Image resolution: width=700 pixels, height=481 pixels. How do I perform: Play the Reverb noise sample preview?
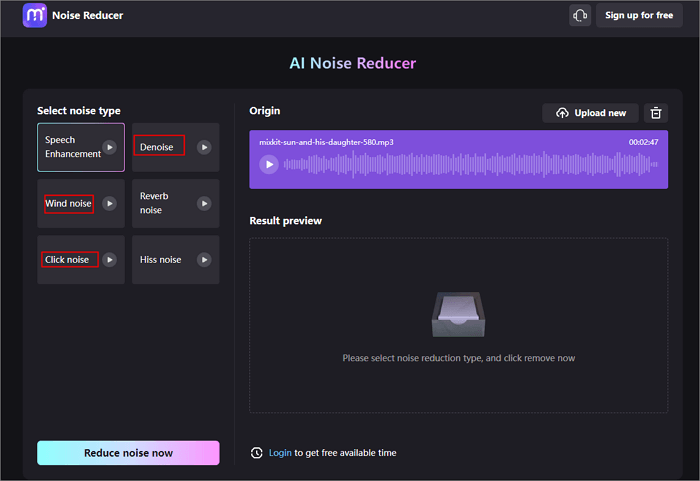[204, 203]
